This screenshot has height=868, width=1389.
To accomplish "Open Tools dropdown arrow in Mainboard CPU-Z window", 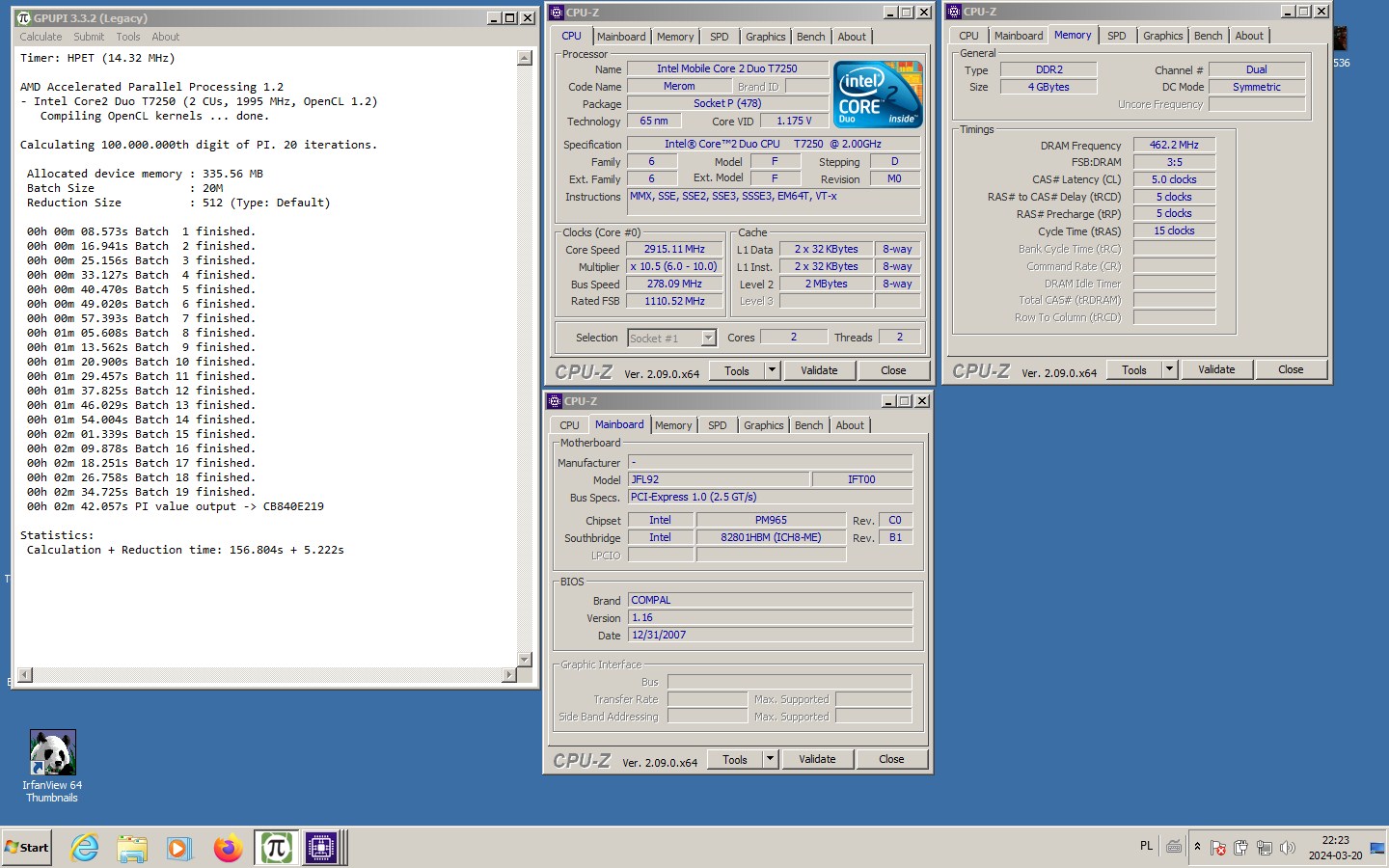I will [x=770, y=759].
